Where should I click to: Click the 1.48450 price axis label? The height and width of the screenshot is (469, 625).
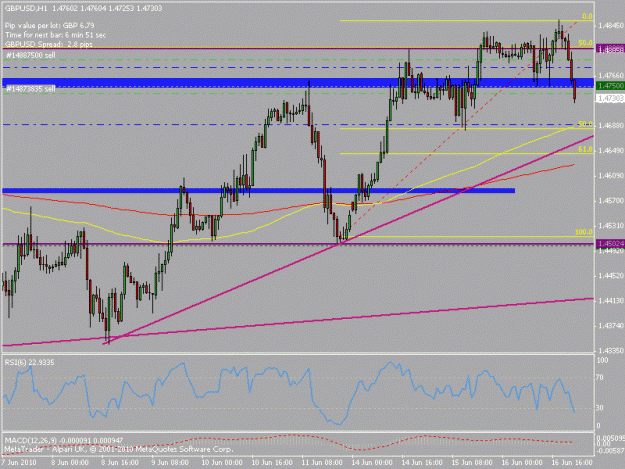click(610, 26)
